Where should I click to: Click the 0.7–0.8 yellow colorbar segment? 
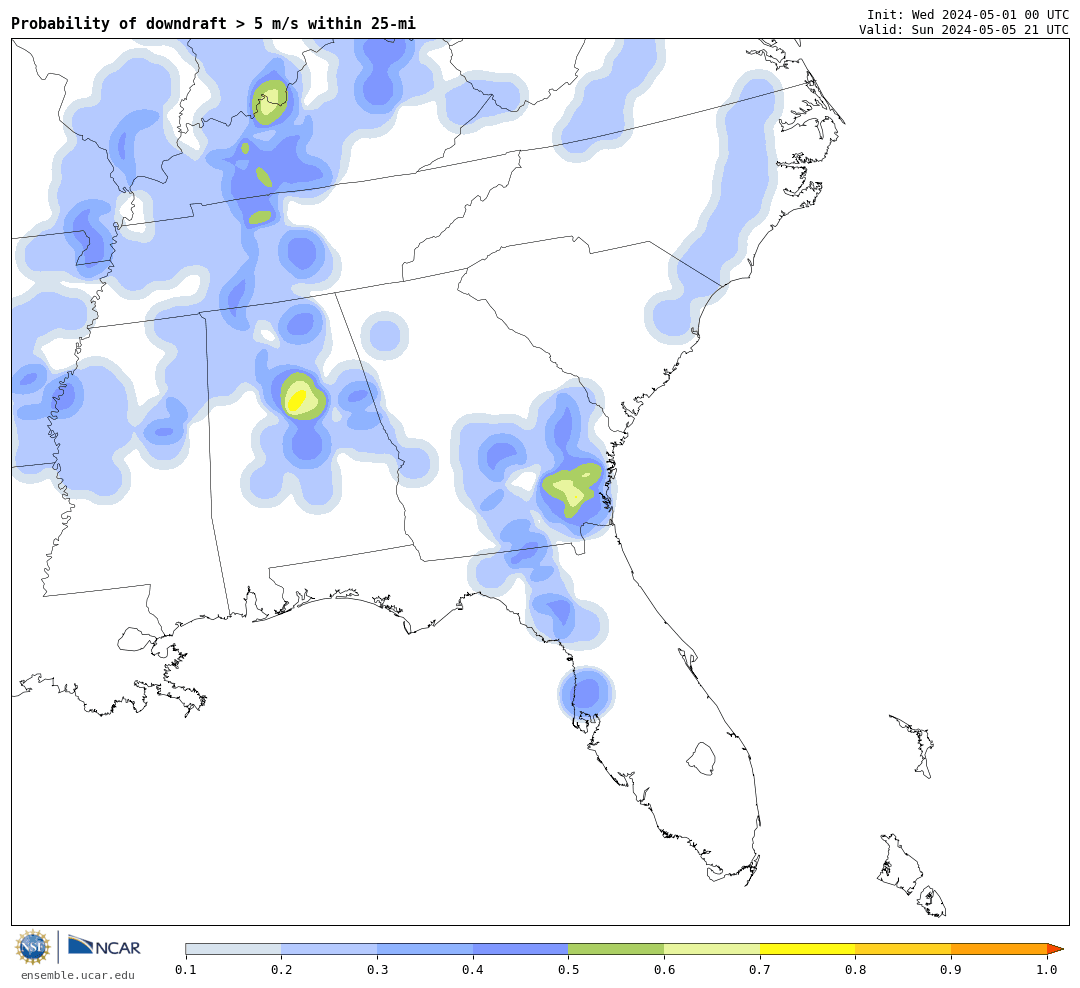[808, 949]
